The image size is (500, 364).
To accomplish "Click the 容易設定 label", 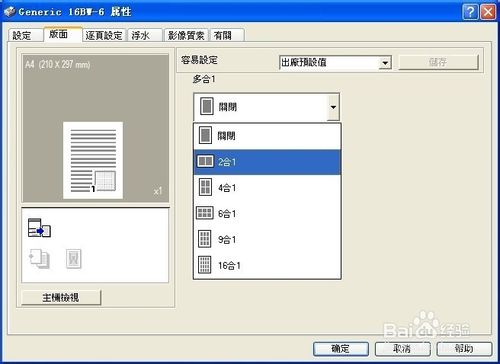I will 199,60.
